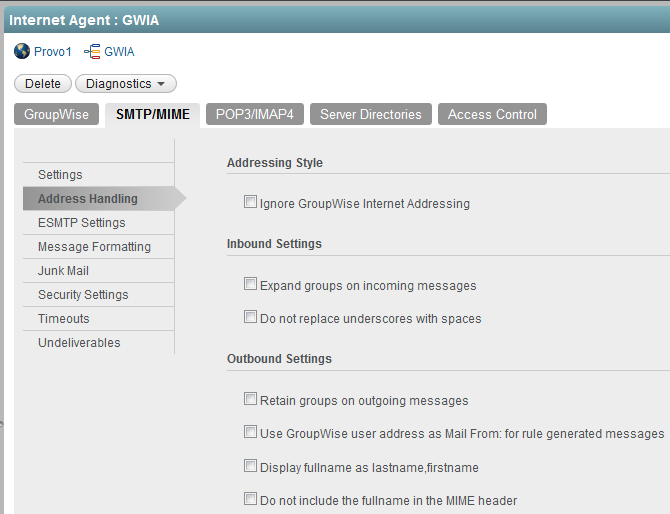
Task: Tick Retain groups on outgoing messages
Action: click(x=251, y=399)
